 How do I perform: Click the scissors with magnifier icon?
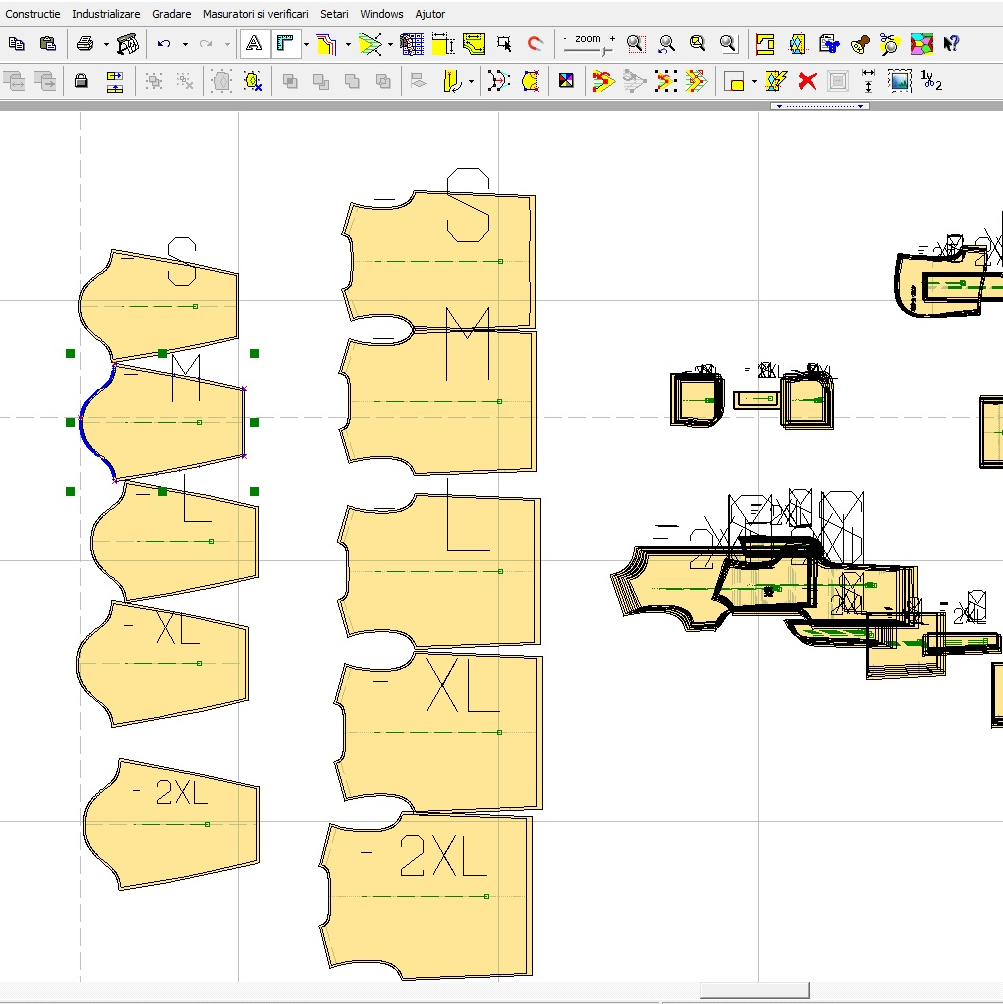tap(889, 44)
